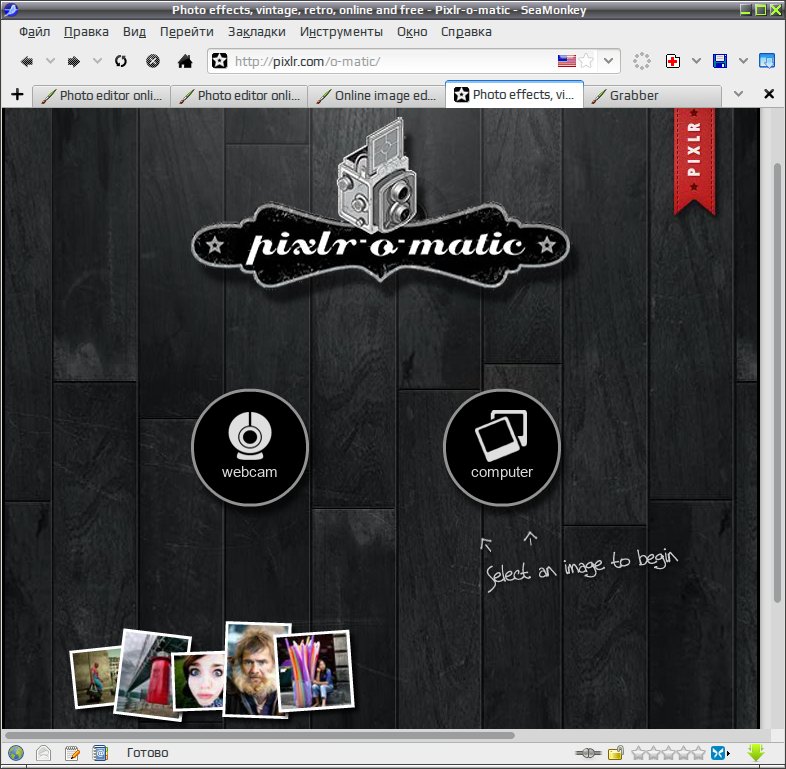Go forward with the forward arrow

[74, 62]
